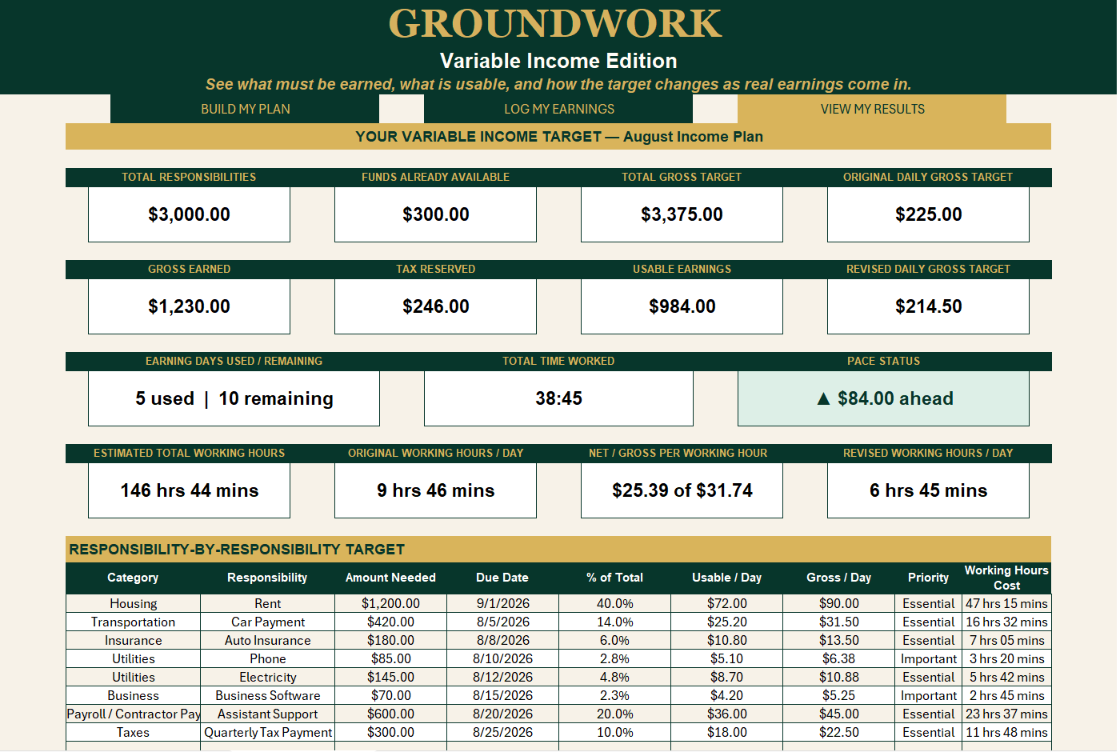Select the Pace Status '$84.00 ahead' box

pos(883,398)
